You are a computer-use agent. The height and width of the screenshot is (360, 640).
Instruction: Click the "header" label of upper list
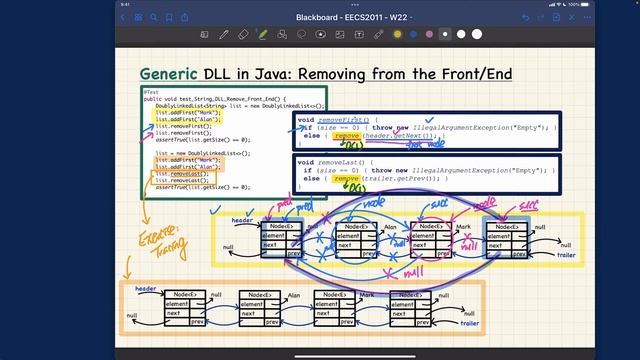point(242,220)
